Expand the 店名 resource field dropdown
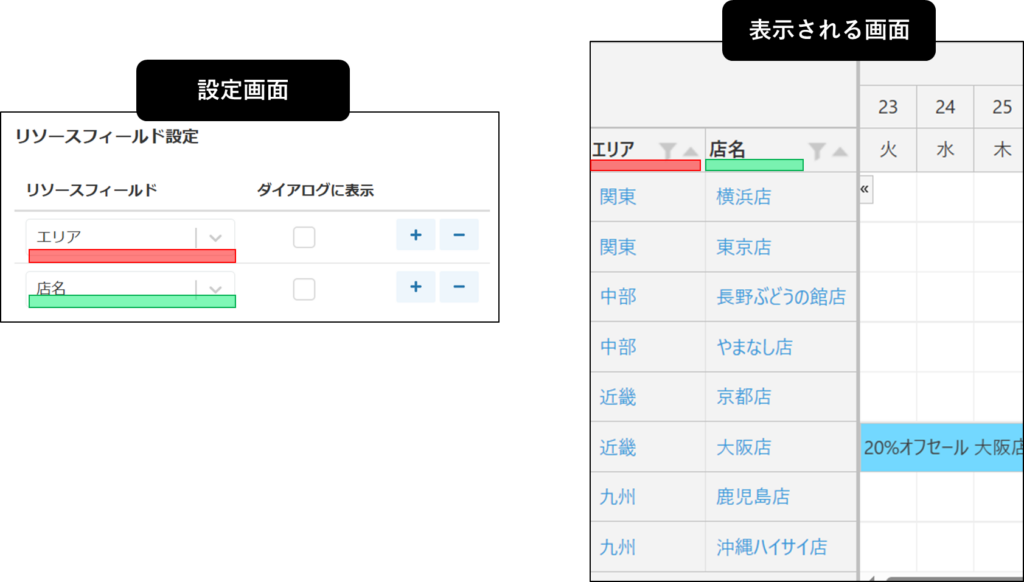Image resolution: width=1024 pixels, height=582 pixels. pos(215,288)
